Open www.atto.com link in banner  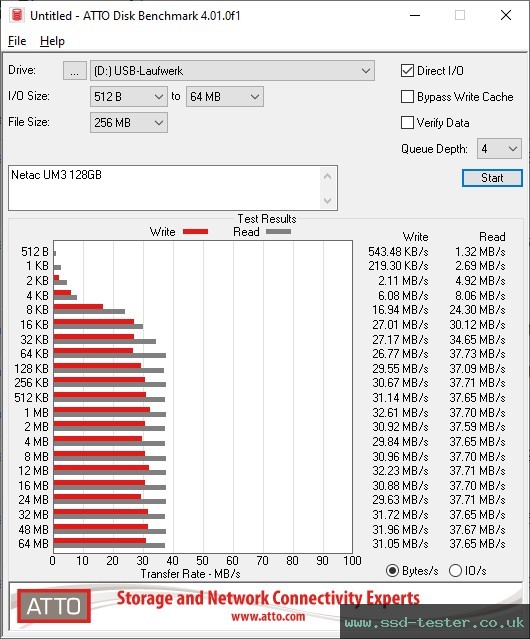click(268, 616)
